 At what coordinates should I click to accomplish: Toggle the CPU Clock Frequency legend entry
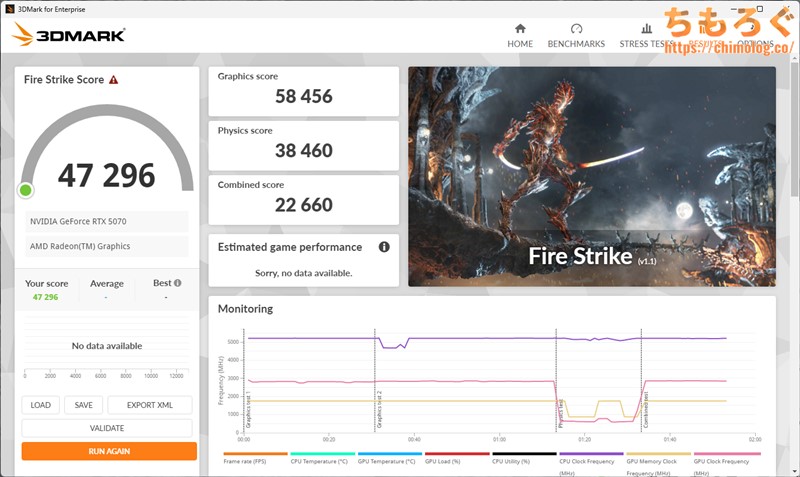591,463
